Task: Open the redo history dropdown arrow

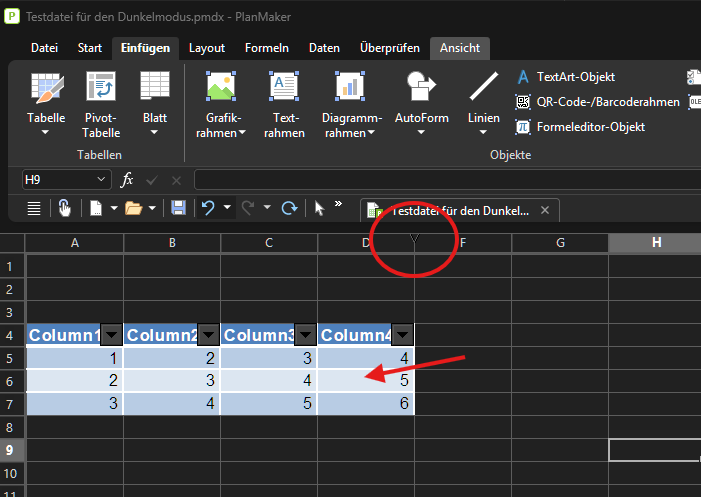Action: coord(267,207)
